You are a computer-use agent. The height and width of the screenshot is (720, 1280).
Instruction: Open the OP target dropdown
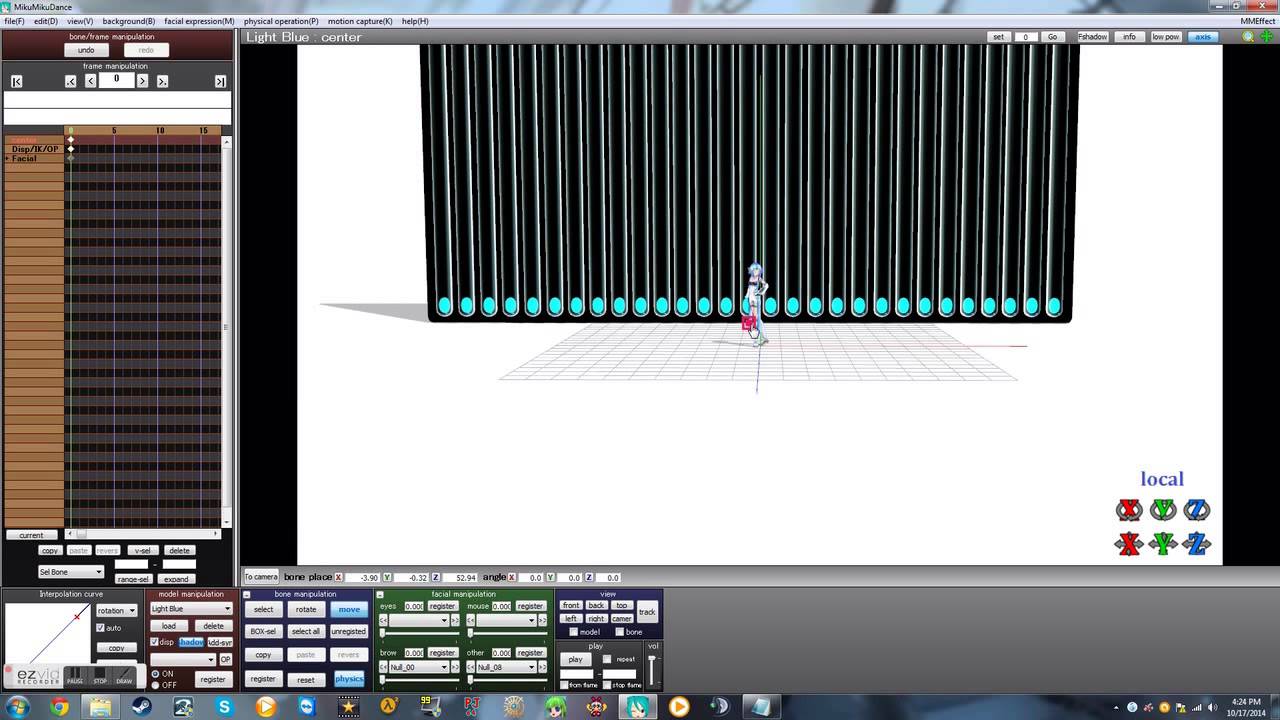(x=184, y=659)
